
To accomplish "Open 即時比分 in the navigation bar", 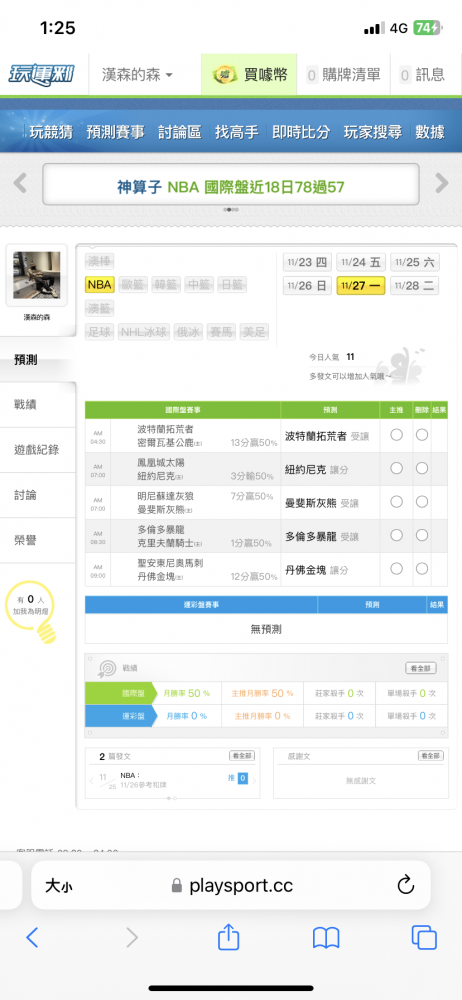I will [x=301, y=132].
